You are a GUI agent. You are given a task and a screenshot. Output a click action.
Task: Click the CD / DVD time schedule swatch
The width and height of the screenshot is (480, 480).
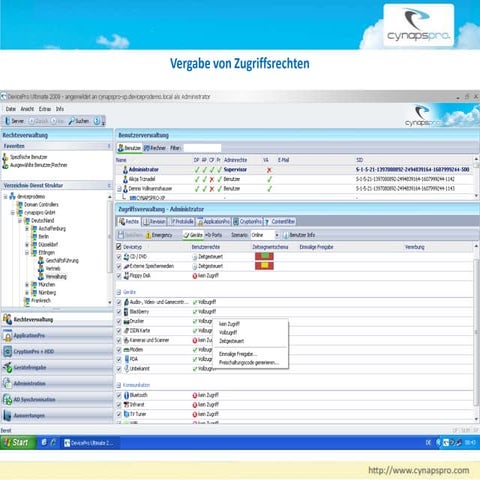coord(264,256)
